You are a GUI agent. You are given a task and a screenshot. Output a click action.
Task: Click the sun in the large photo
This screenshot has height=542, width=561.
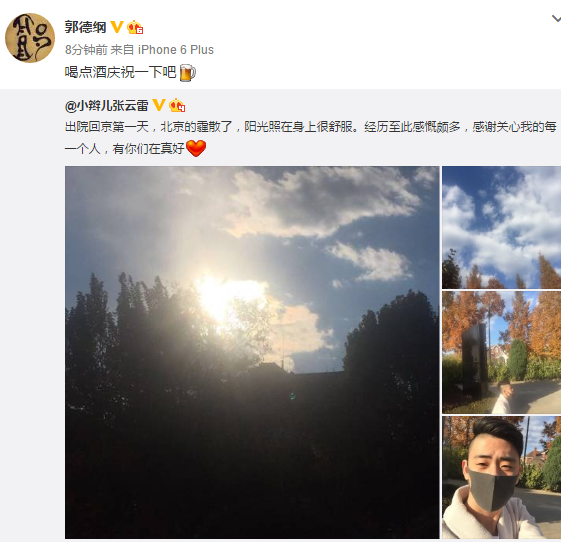[229, 293]
